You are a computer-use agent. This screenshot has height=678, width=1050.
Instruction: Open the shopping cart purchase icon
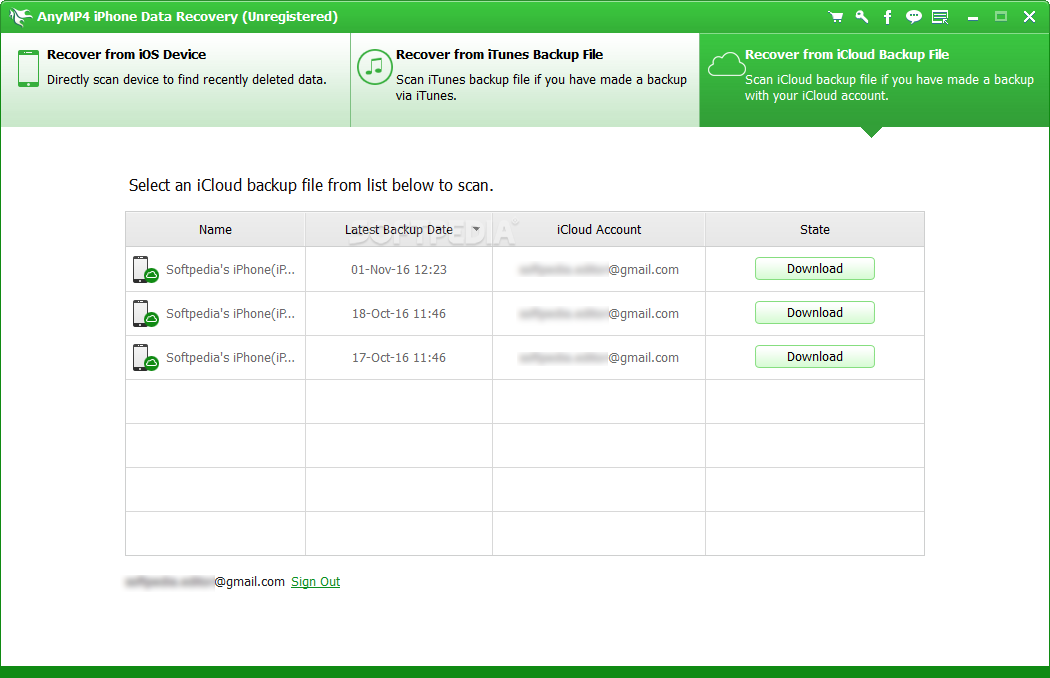[835, 17]
